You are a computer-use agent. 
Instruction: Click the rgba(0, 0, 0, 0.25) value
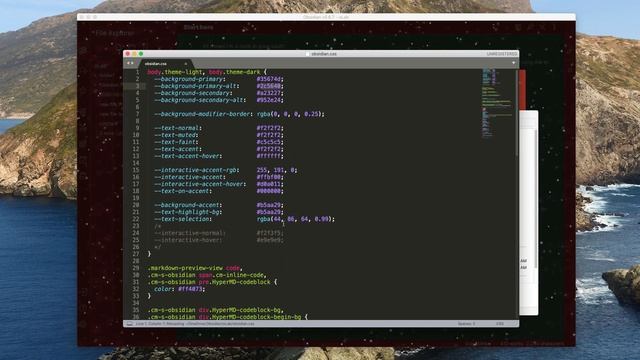tap(289, 114)
